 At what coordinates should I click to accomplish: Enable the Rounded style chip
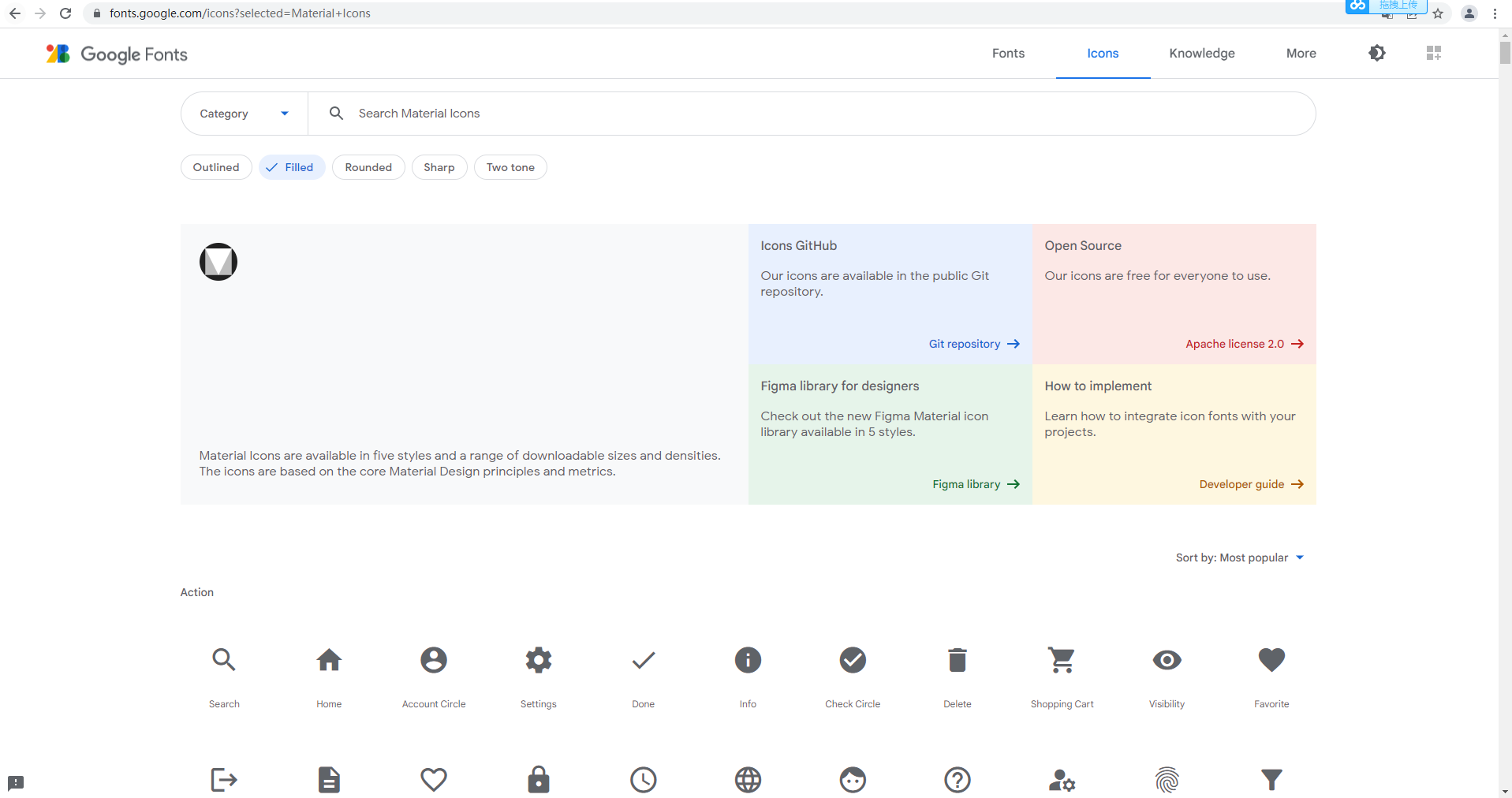pos(368,167)
